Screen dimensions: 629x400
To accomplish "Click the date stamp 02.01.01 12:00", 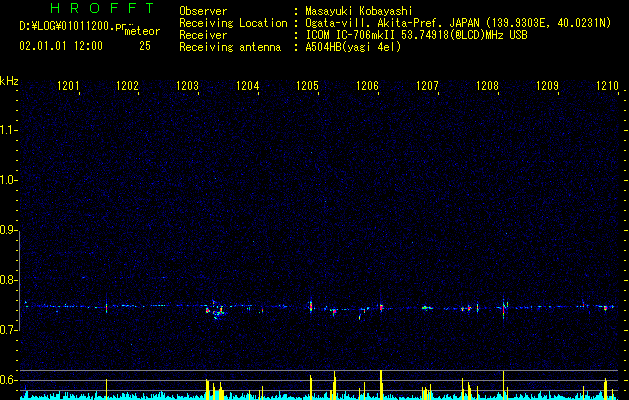I will 61,46.
